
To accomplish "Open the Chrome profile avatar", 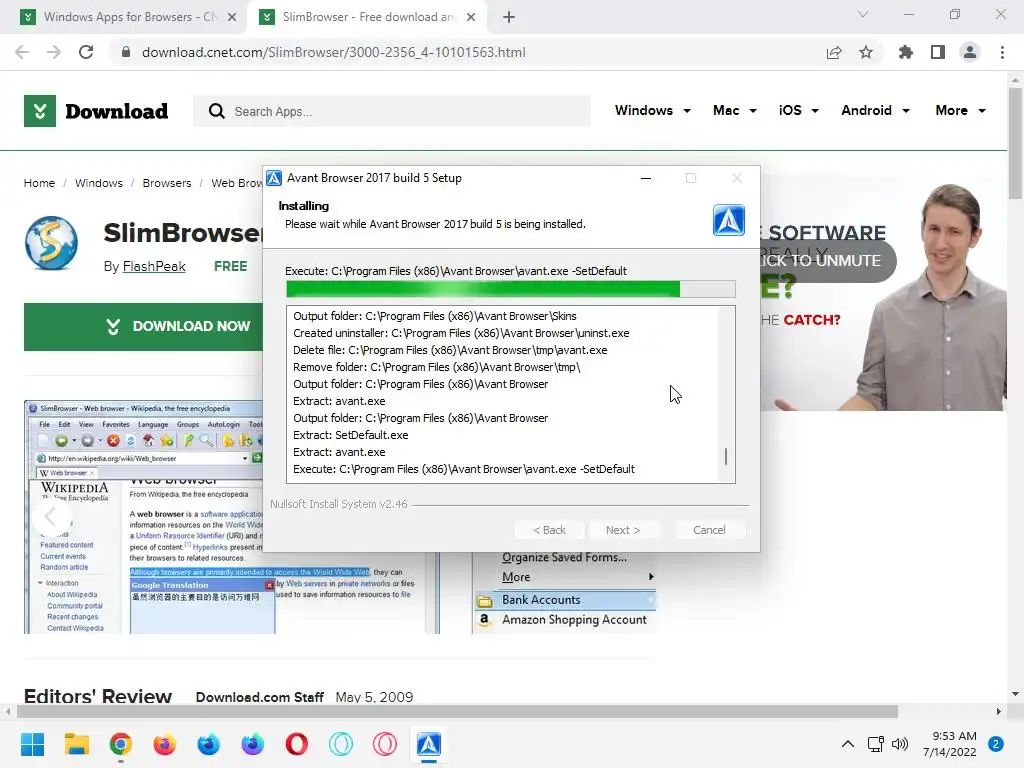I will point(970,52).
